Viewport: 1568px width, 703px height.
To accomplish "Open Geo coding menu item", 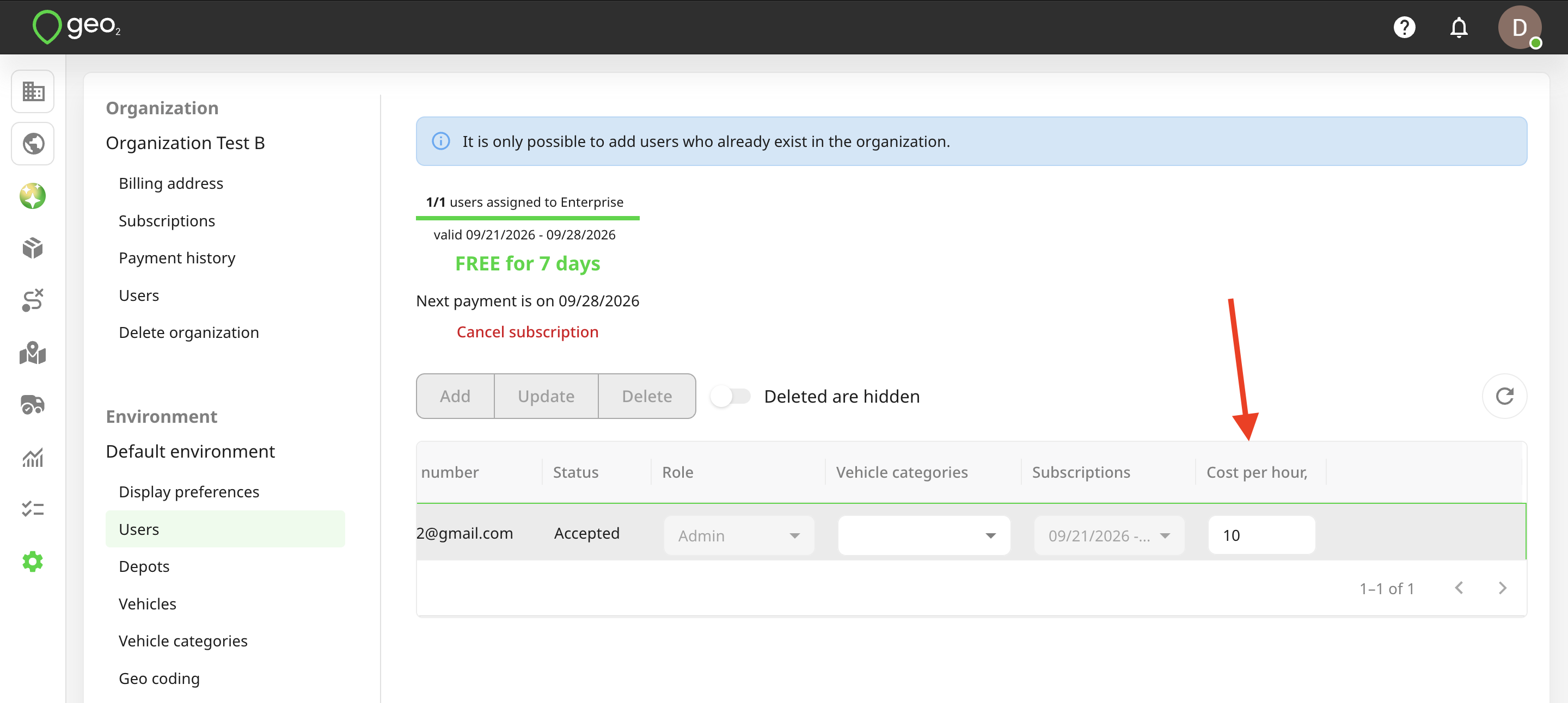I will coord(159,678).
